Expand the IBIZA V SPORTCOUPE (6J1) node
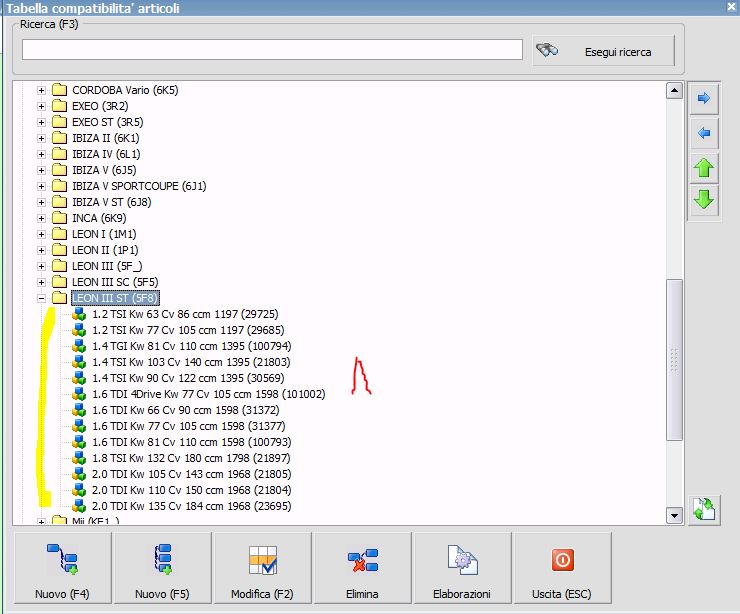This screenshot has width=740, height=614. coord(42,186)
